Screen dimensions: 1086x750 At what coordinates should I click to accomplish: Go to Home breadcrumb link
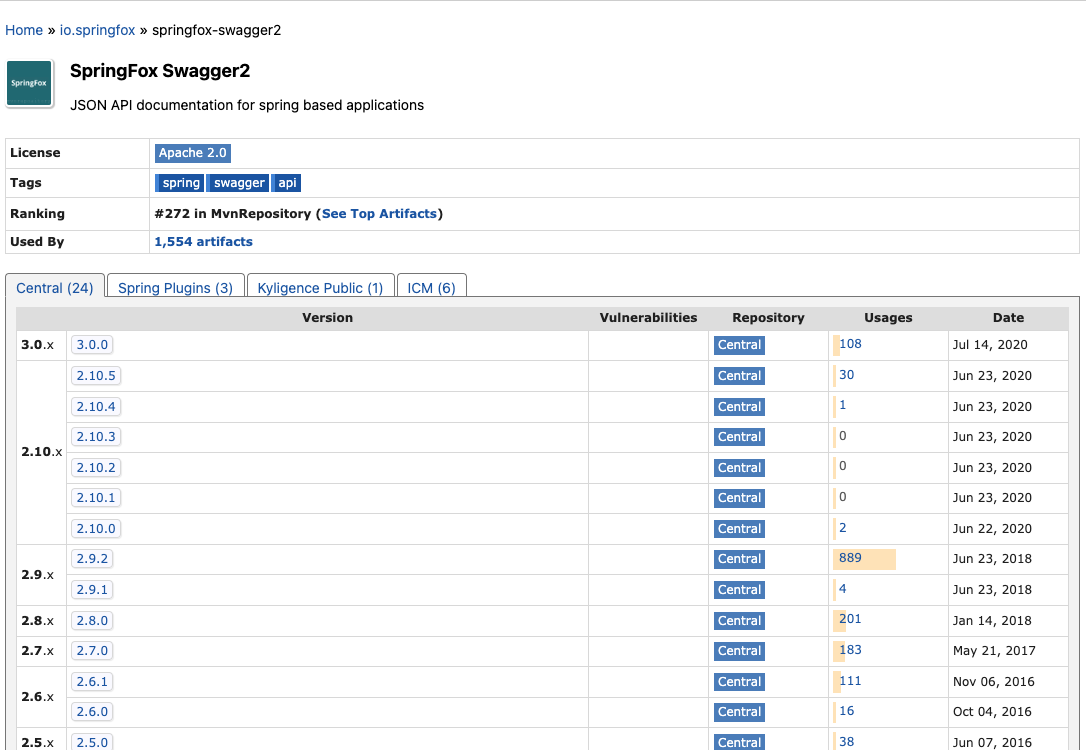(24, 30)
